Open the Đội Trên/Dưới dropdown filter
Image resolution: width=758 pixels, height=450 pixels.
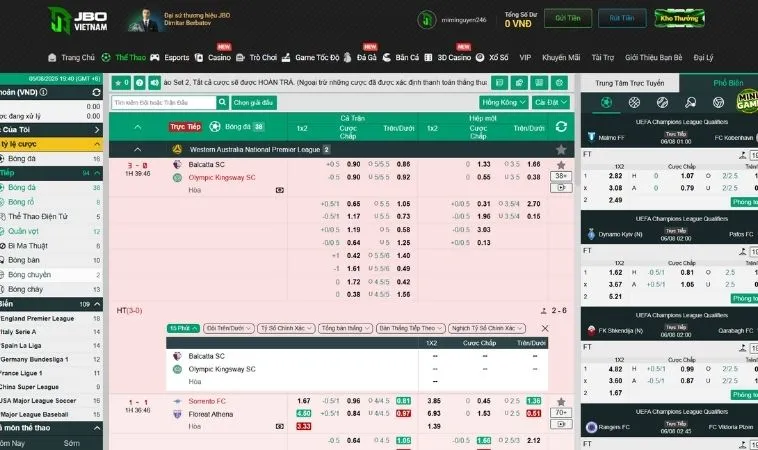229,328
